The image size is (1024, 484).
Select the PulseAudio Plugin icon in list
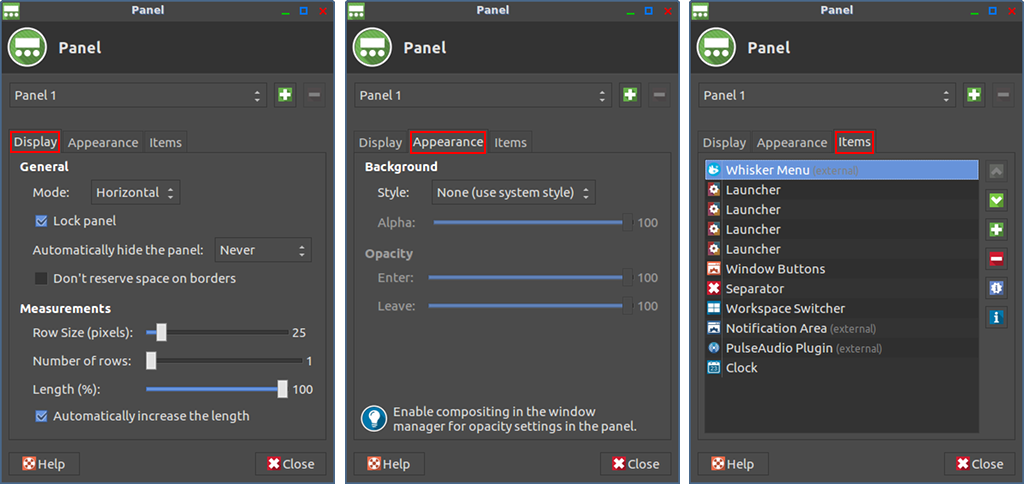click(x=714, y=348)
